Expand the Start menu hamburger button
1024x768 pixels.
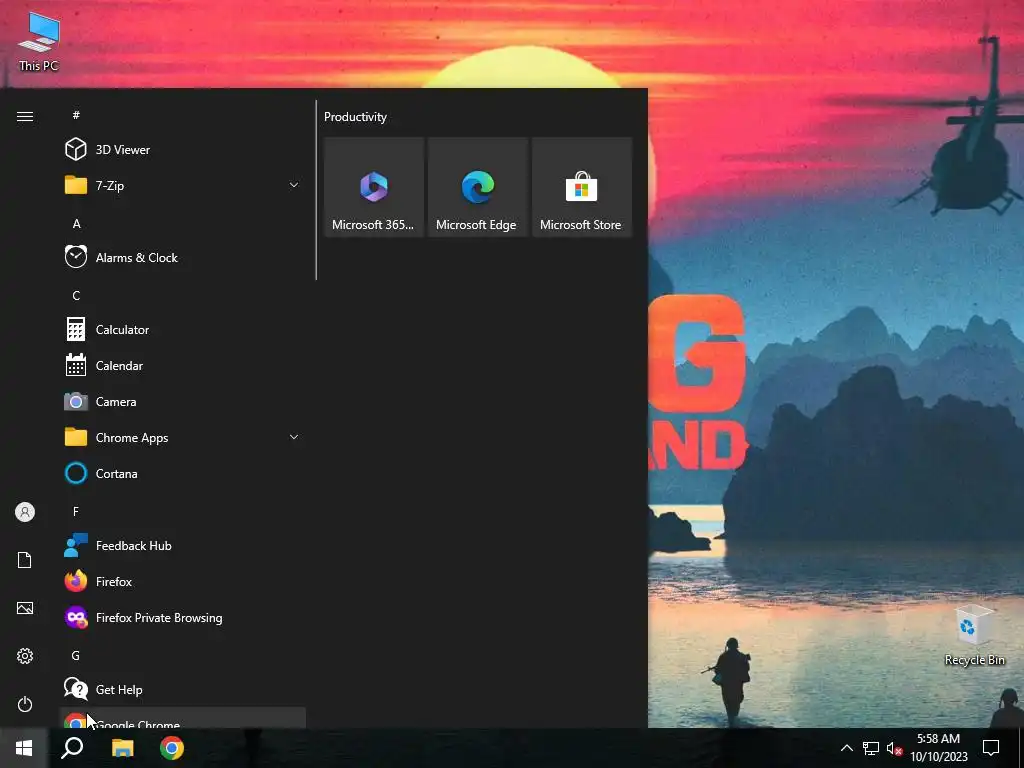25,116
